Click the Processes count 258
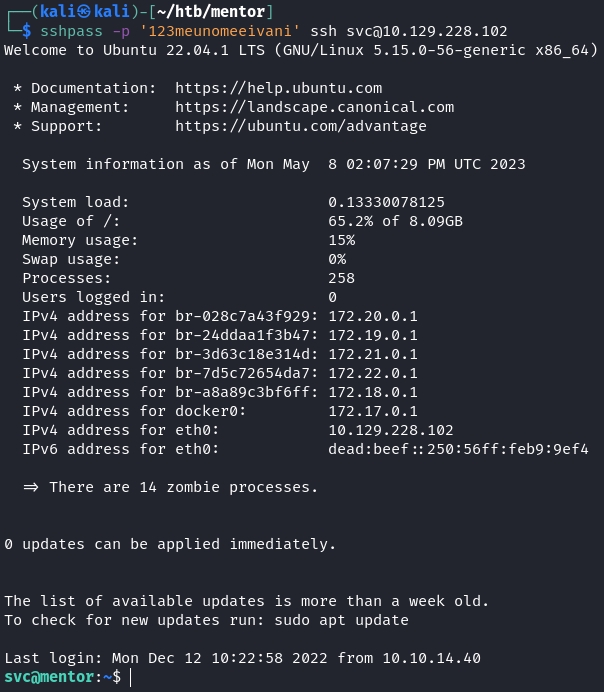This screenshot has height=692, width=604. click(341, 278)
